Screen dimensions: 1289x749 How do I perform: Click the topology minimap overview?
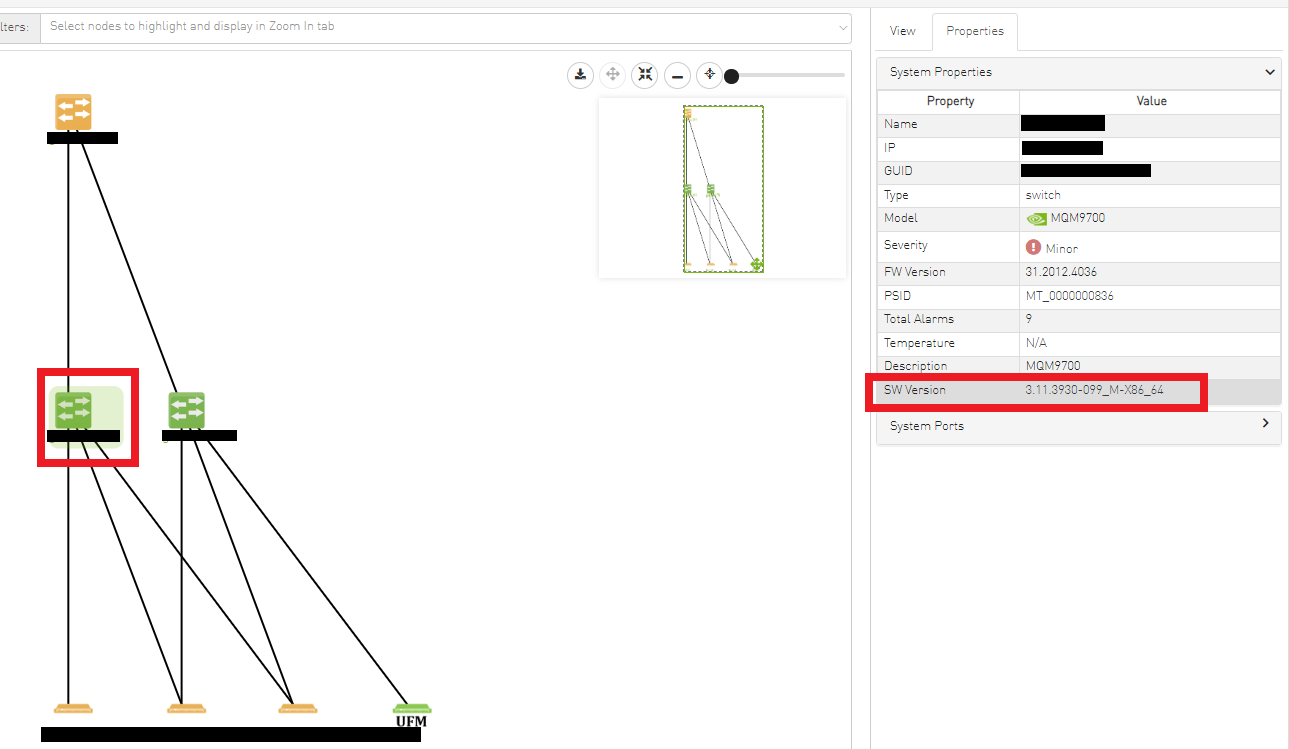(x=722, y=188)
